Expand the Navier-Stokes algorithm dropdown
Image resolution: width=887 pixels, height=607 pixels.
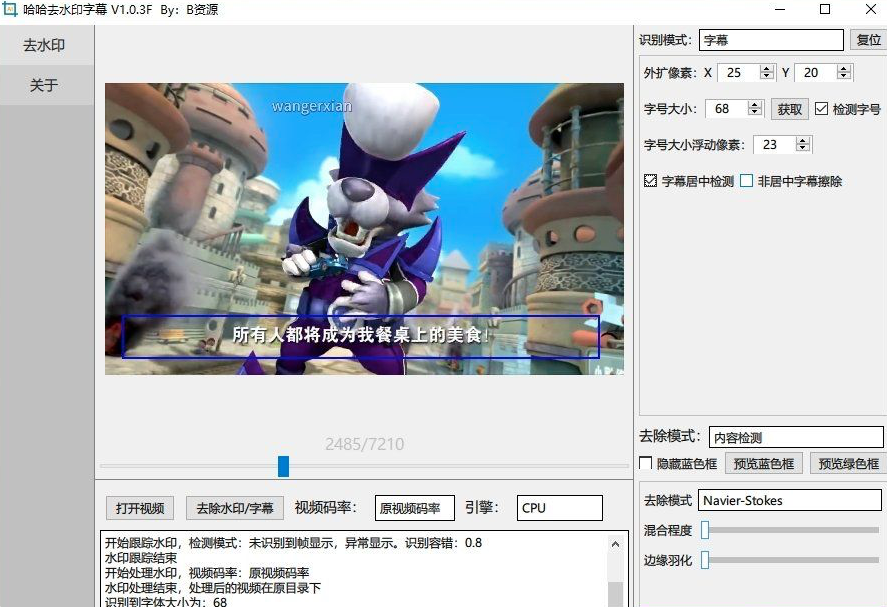pyautogui.click(x=789, y=500)
